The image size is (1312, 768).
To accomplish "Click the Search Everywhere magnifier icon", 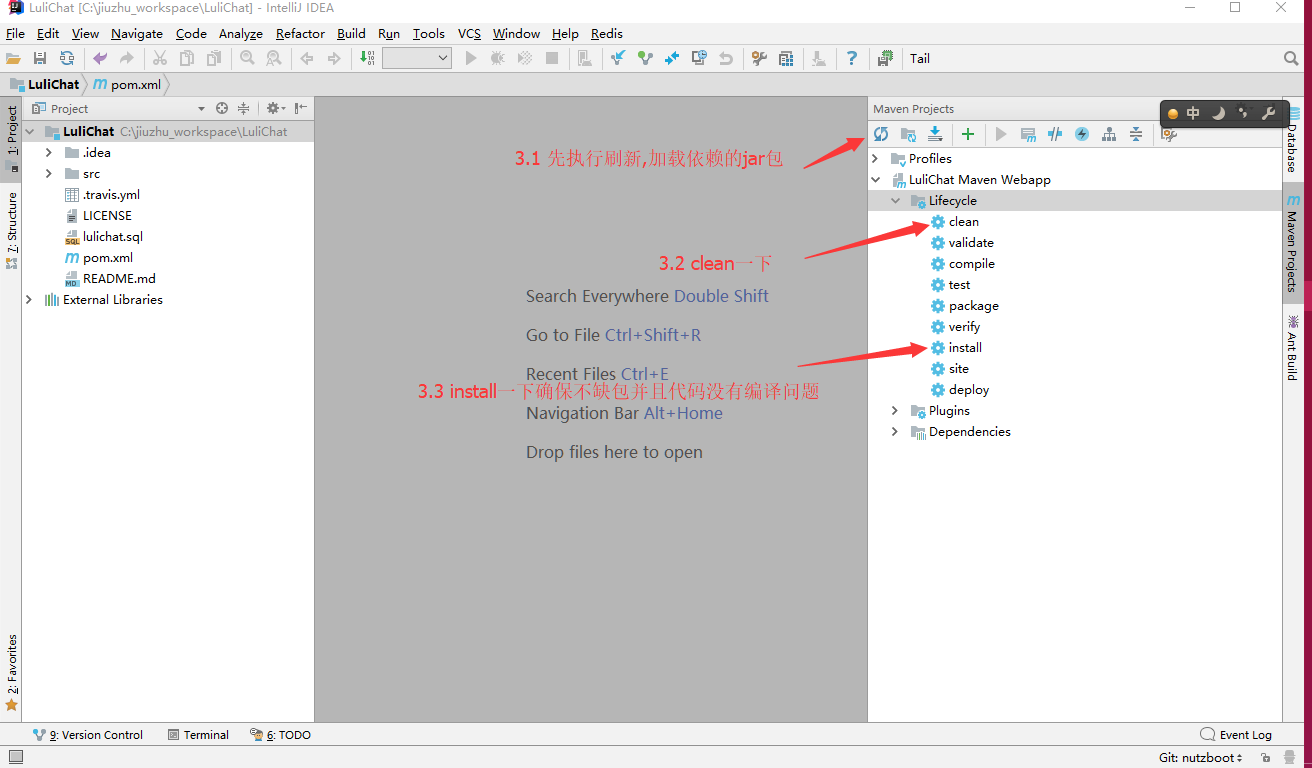I will coord(1291,59).
